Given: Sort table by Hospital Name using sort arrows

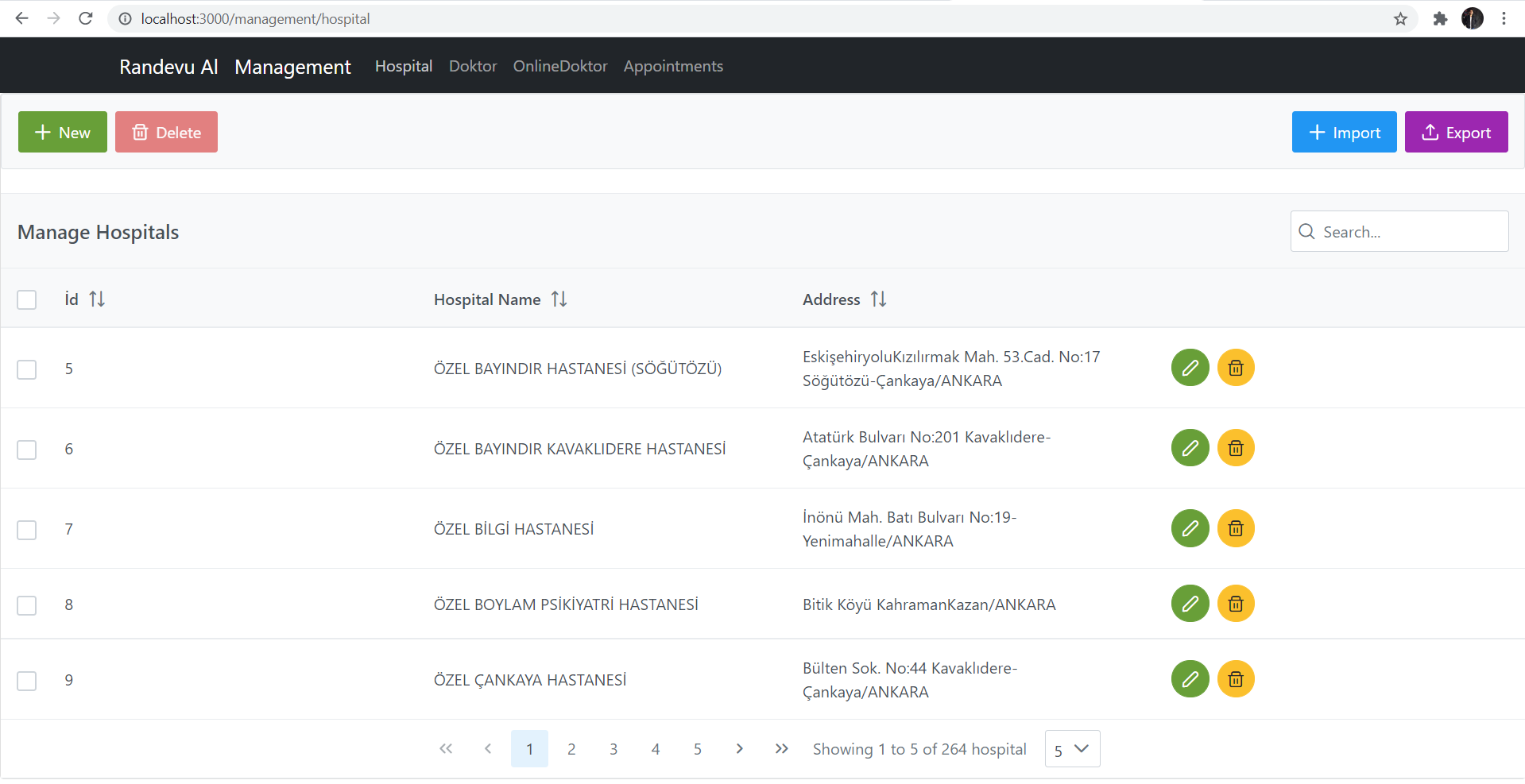Looking at the screenshot, I should point(559,299).
